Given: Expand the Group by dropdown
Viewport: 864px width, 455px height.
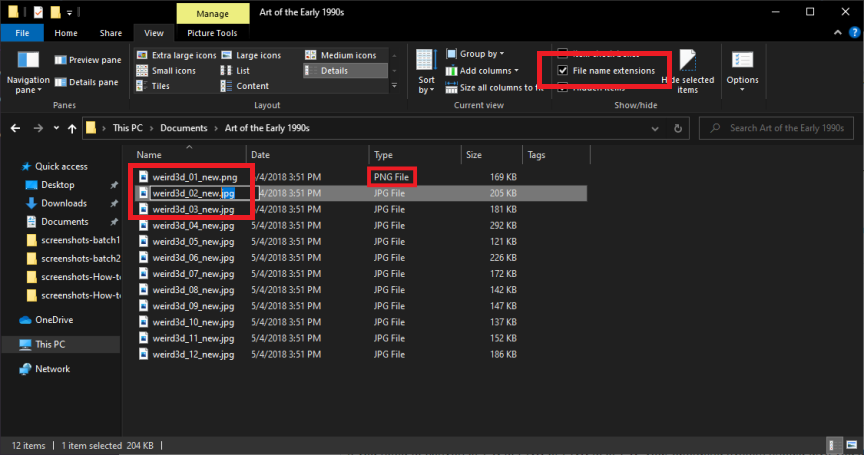Looking at the screenshot, I should point(482,54).
